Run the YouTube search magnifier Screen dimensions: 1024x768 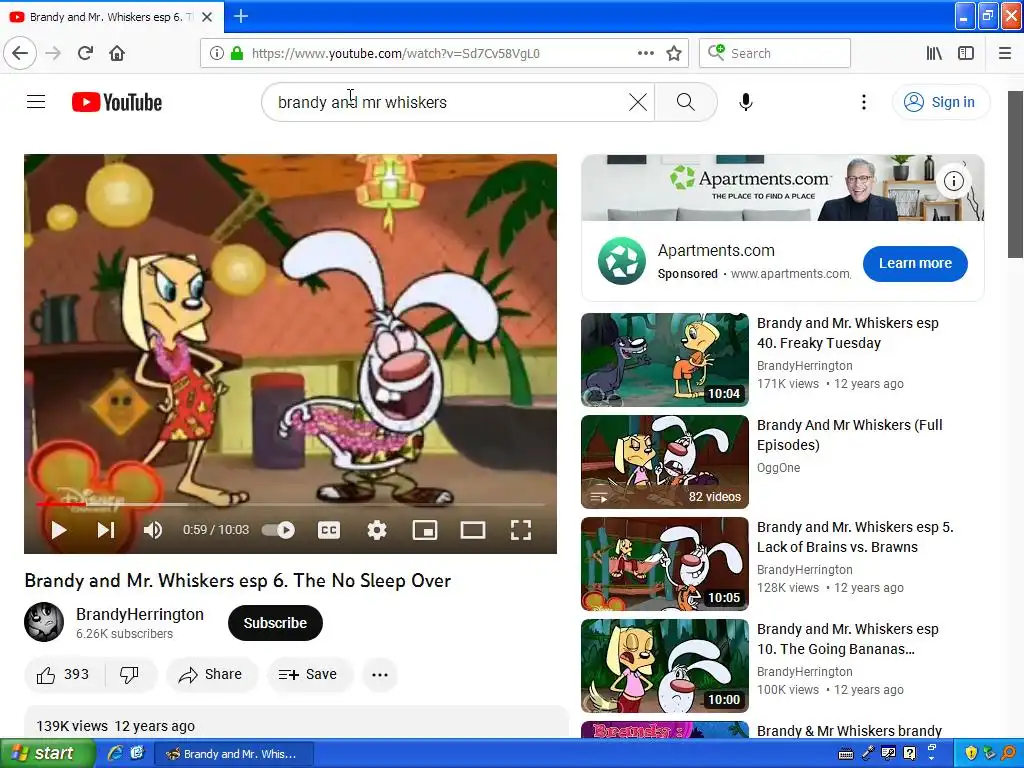pos(685,102)
